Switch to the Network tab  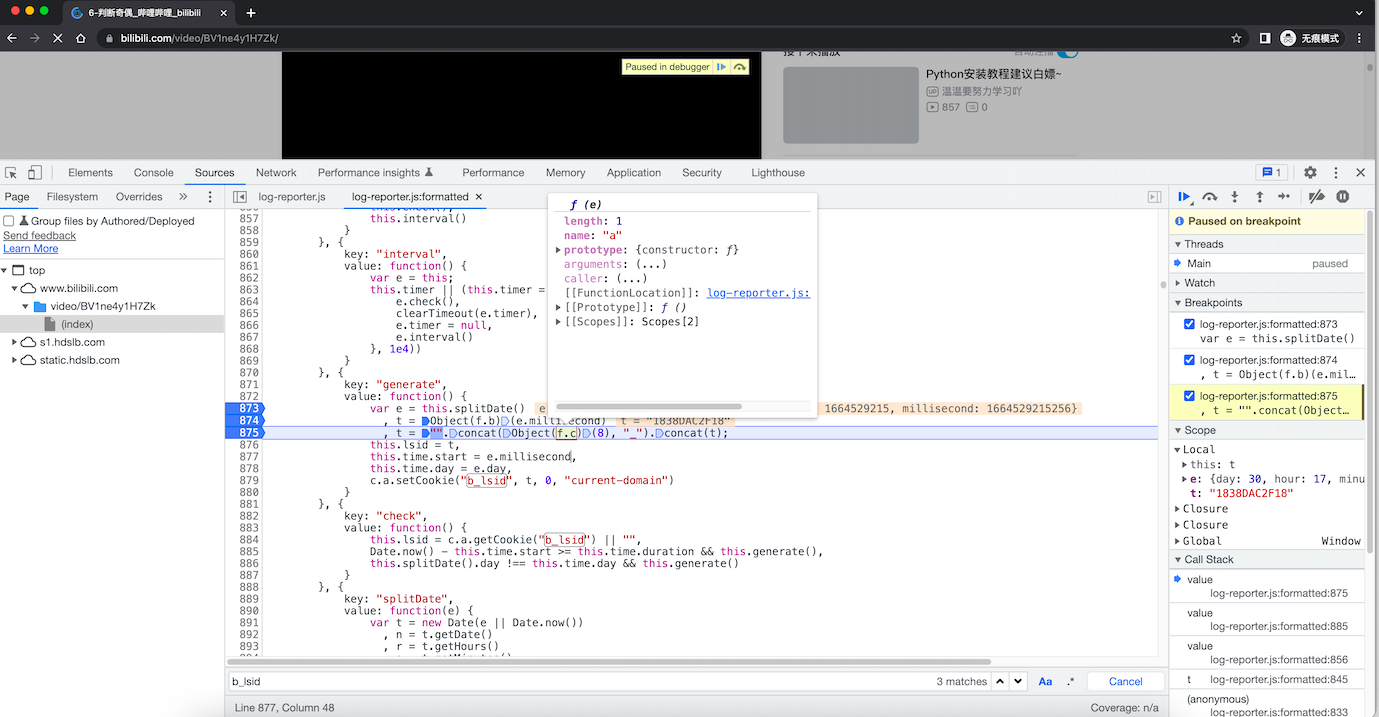[275, 173]
